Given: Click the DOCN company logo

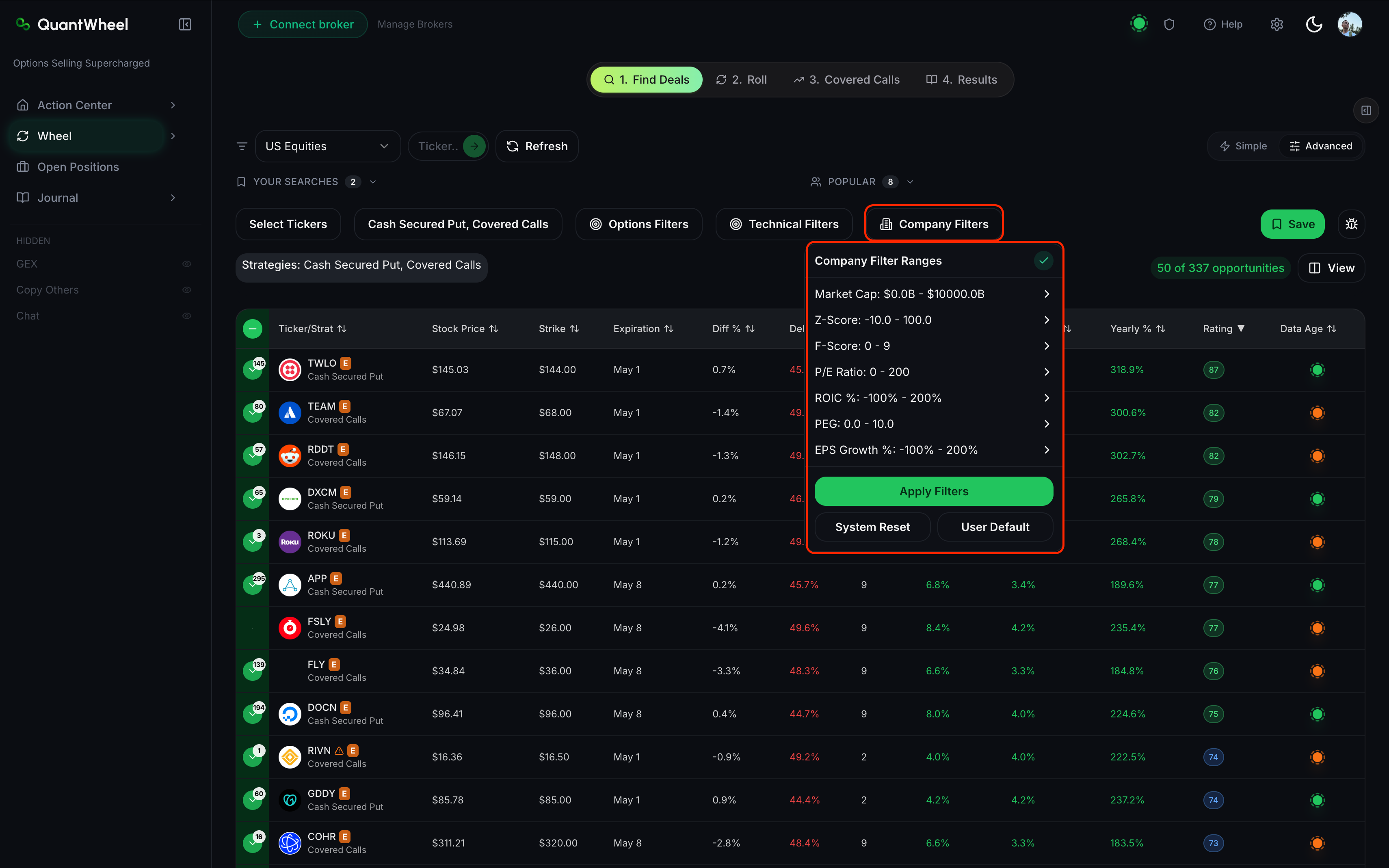Looking at the screenshot, I should point(290,714).
